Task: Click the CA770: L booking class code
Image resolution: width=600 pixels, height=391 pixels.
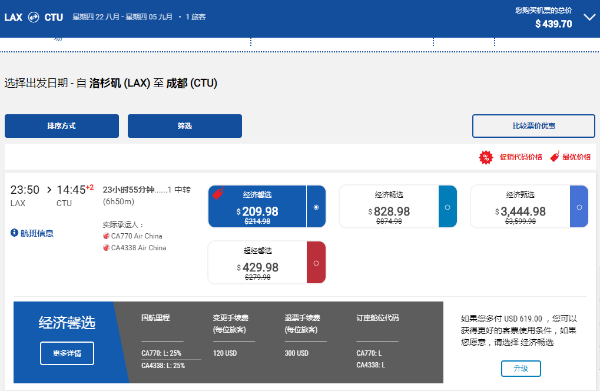Action: [x=369, y=353]
